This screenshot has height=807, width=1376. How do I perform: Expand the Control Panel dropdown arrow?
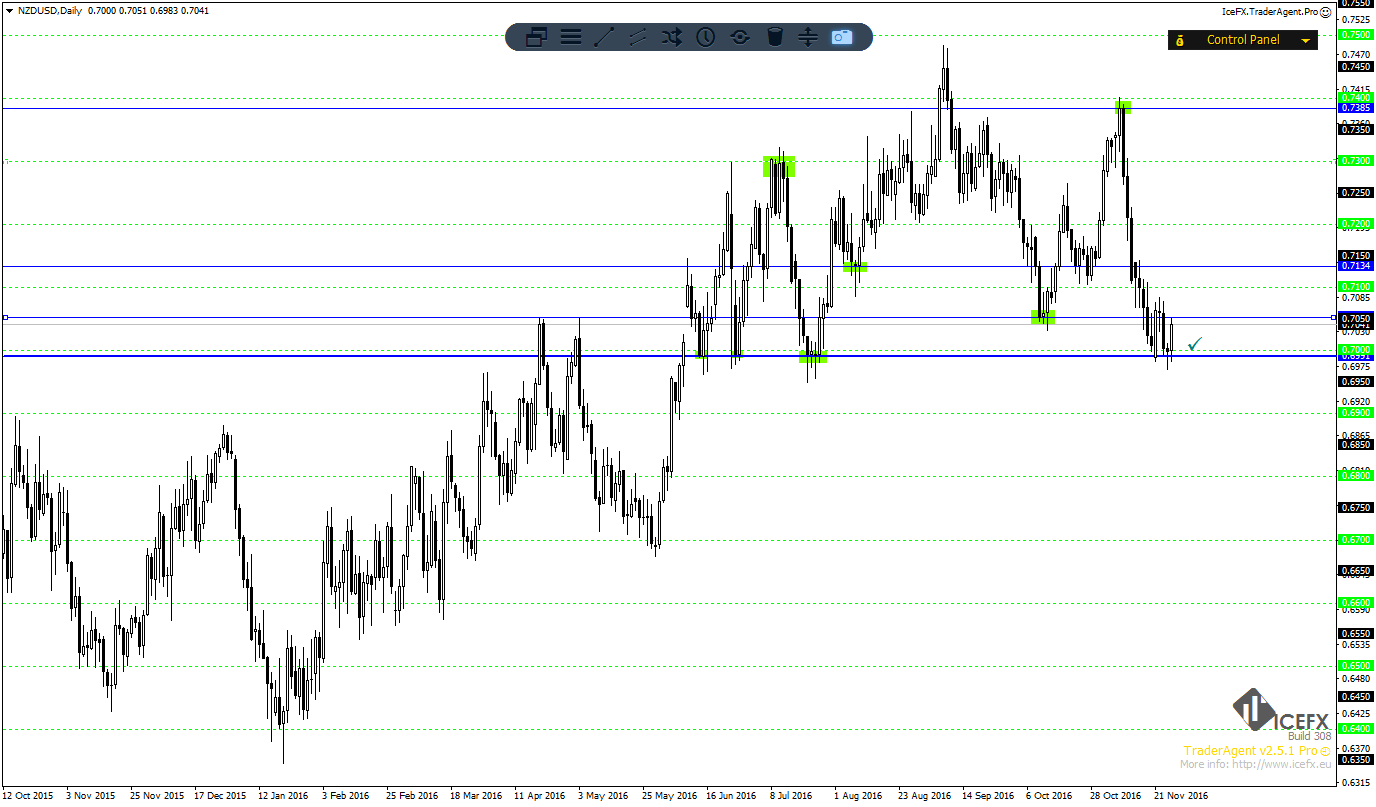click(x=1305, y=41)
